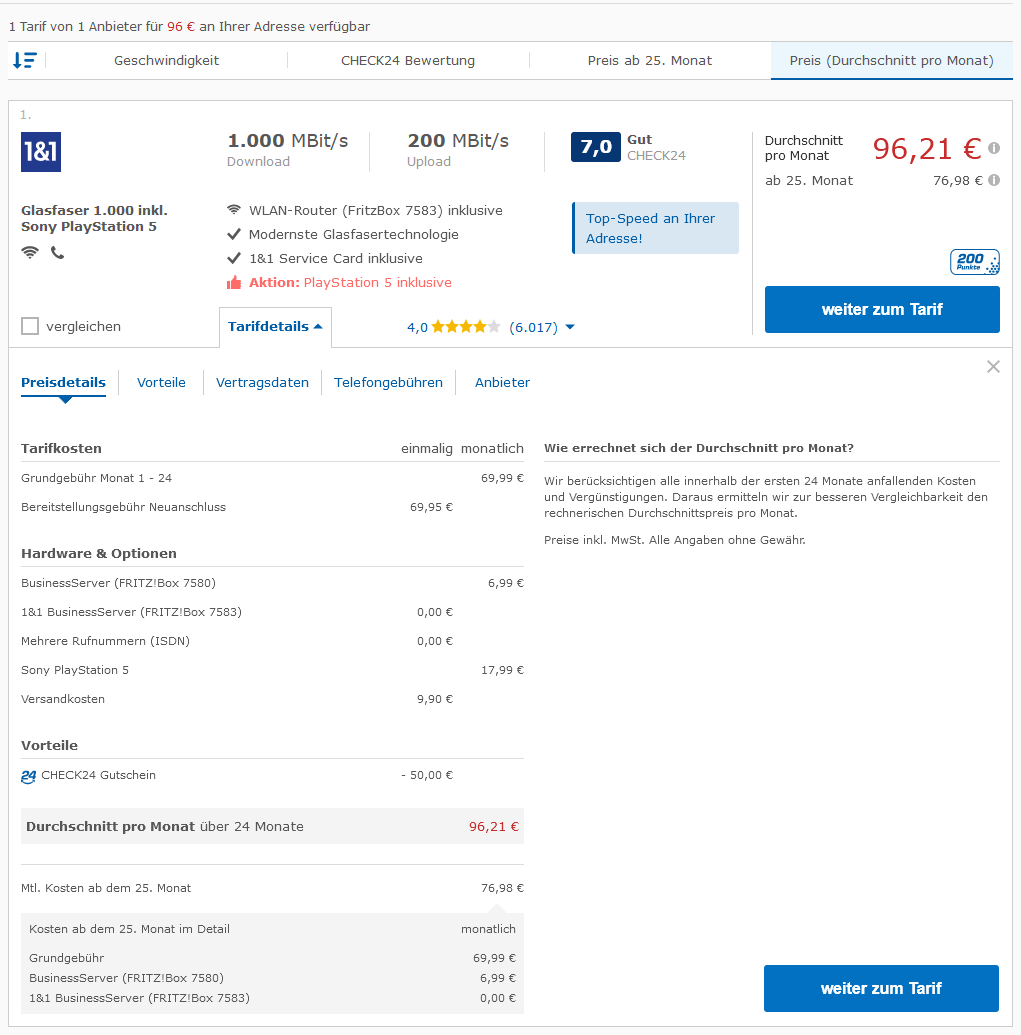
Task: Click upper weiter zum Tarif button
Action: tap(882, 310)
